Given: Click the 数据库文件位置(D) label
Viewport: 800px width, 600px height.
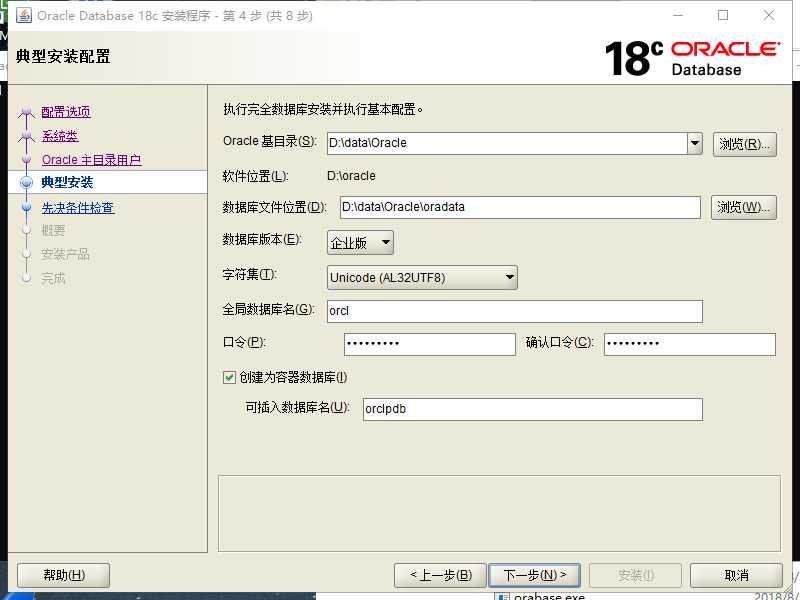Looking at the screenshot, I should click(274, 207).
